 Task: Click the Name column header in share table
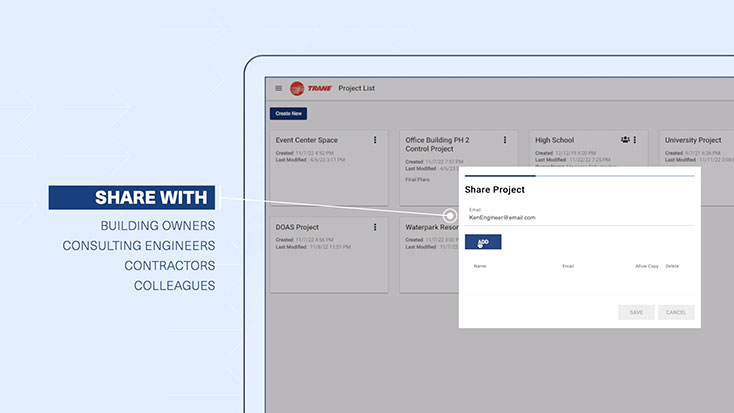pyautogui.click(x=480, y=266)
